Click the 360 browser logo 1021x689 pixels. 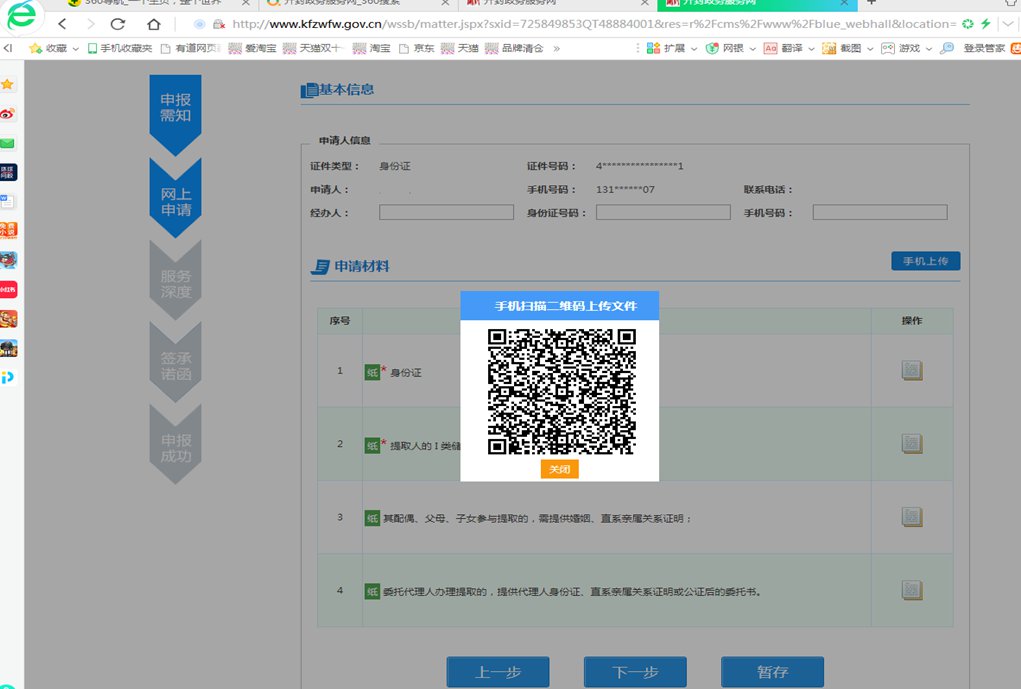coord(21,16)
